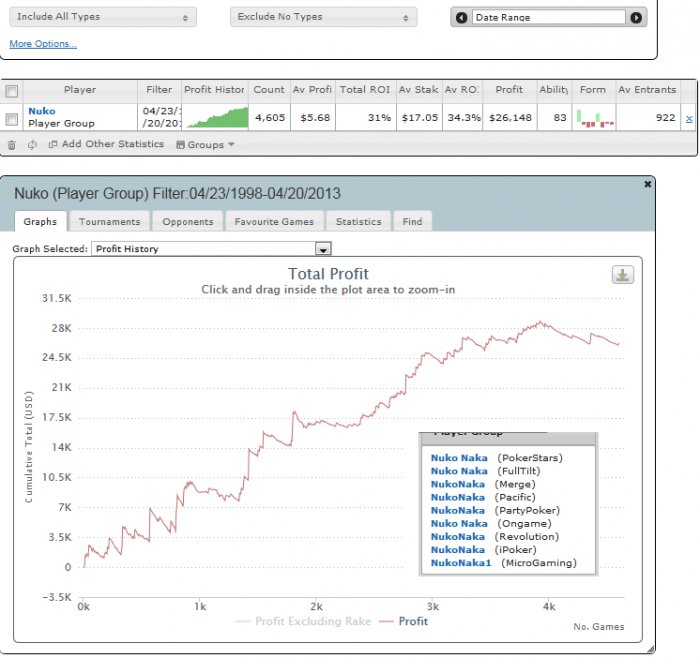The width and height of the screenshot is (700, 658).
Task: Click the Form bar chart thumbnail
Action: click(593, 118)
